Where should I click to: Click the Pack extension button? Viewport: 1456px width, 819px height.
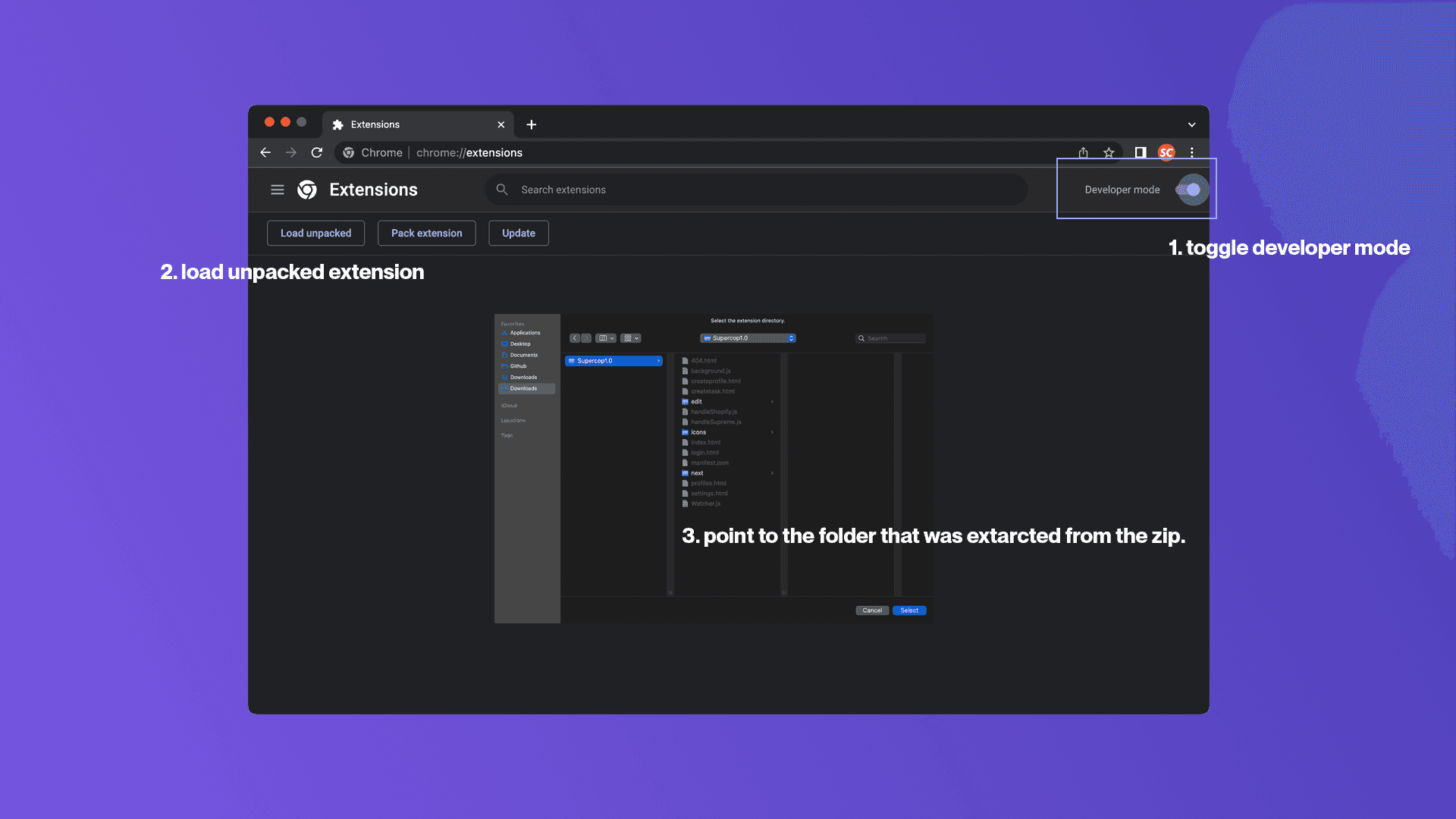point(426,233)
